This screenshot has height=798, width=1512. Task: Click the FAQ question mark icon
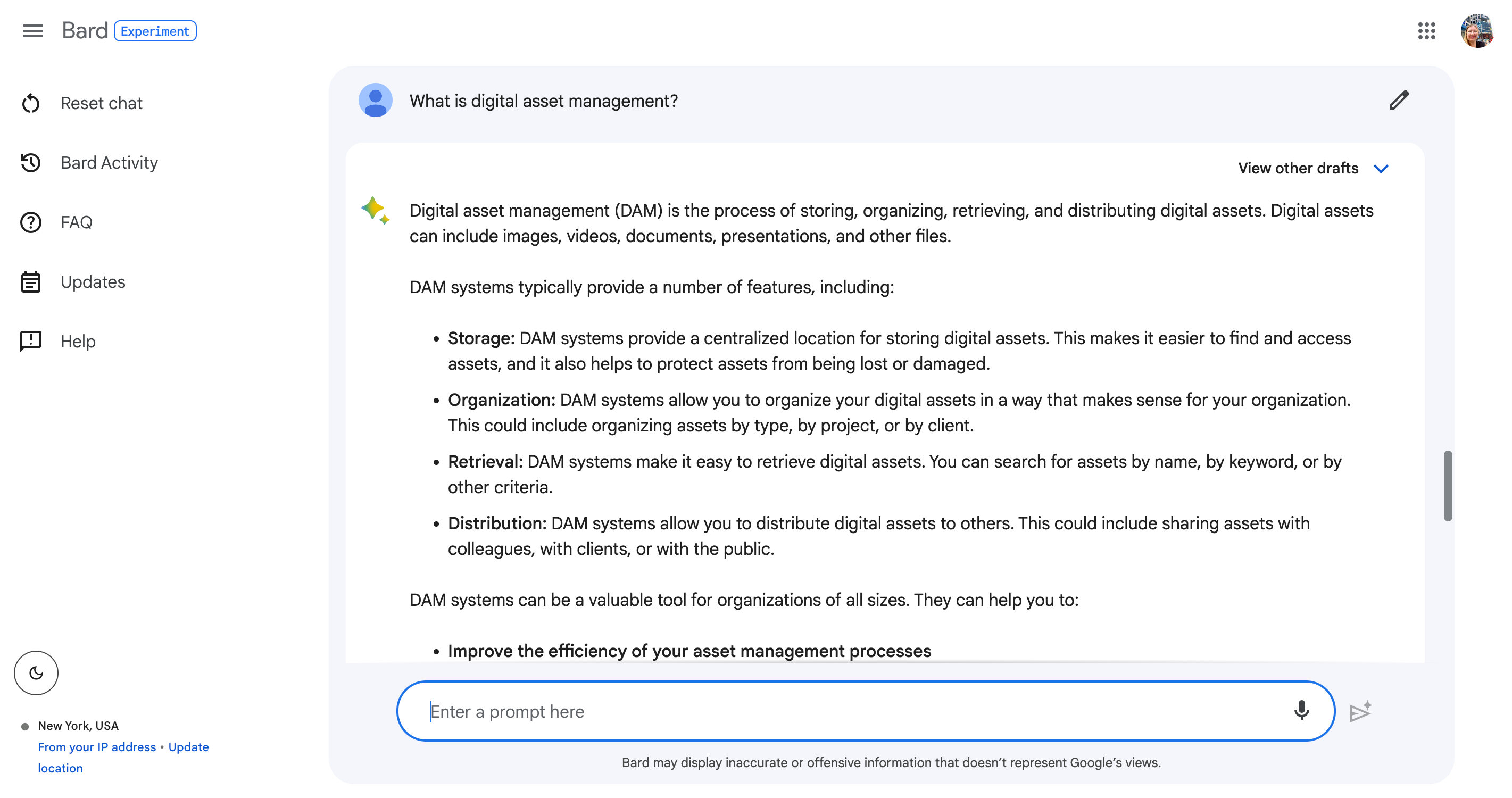[30, 222]
